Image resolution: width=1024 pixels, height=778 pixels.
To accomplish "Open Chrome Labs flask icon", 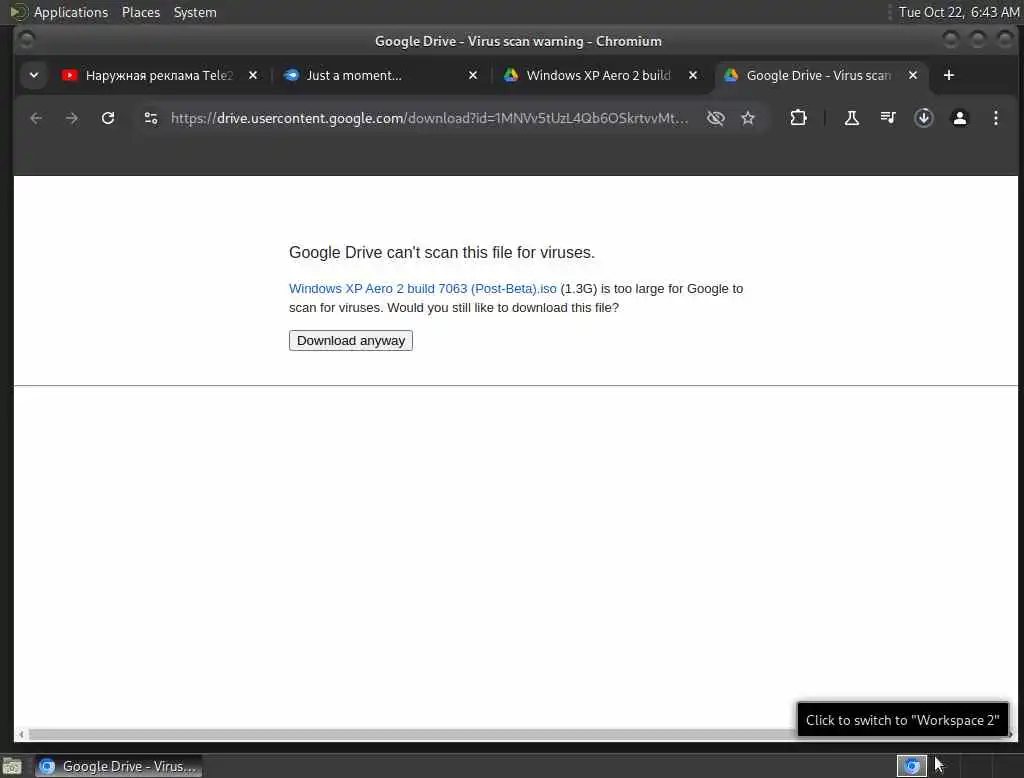I will click(x=852, y=118).
